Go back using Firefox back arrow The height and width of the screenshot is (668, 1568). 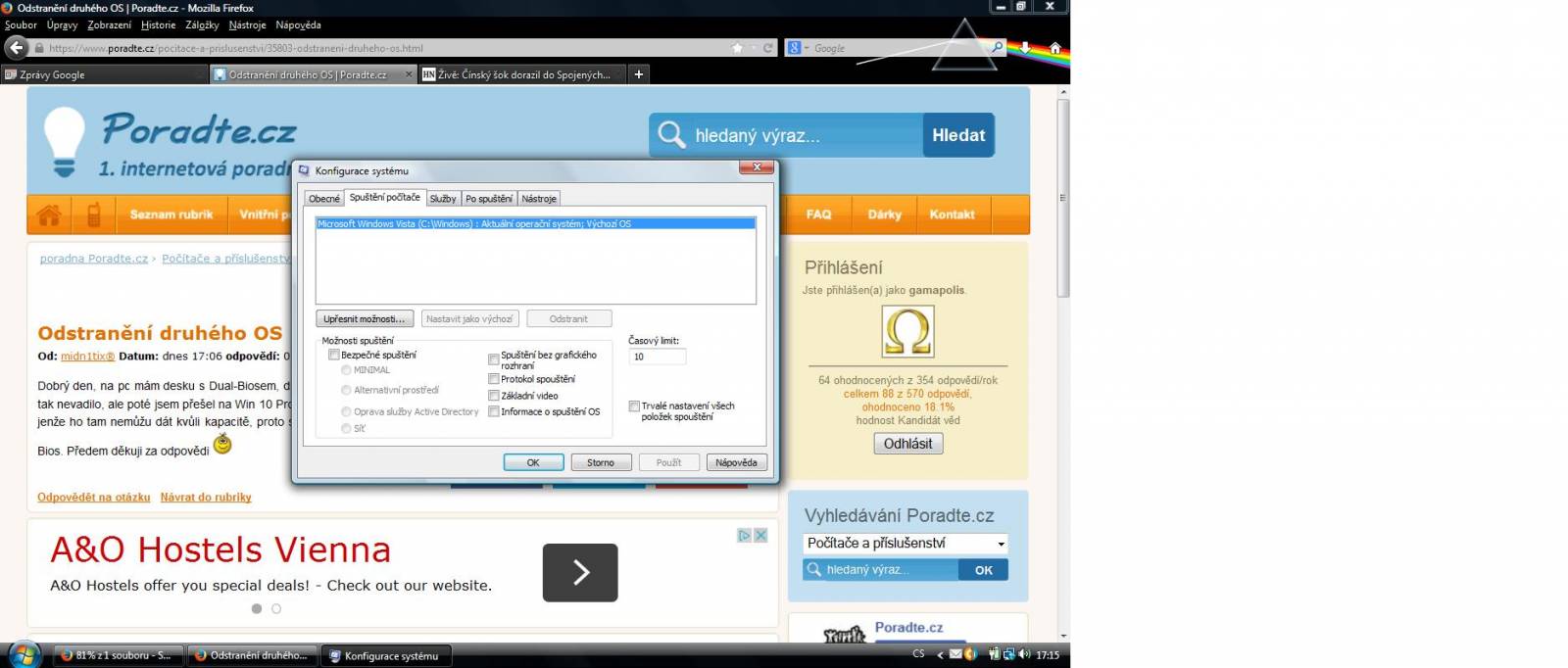pos(16,47)
